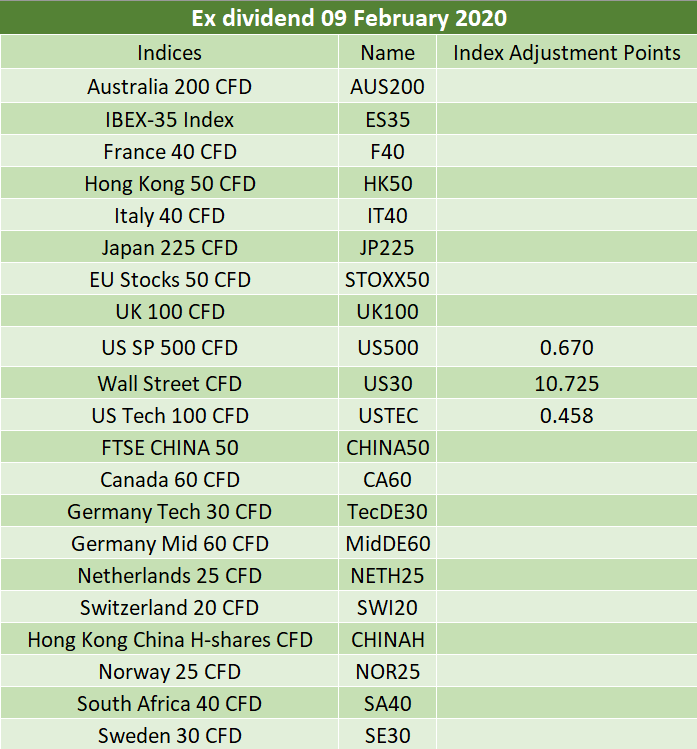Image resolution: width=697 pixels, height=749 pixels.
Task: Select the 'Australia 200 CFD' cell
Action: (x=170, y=87)
